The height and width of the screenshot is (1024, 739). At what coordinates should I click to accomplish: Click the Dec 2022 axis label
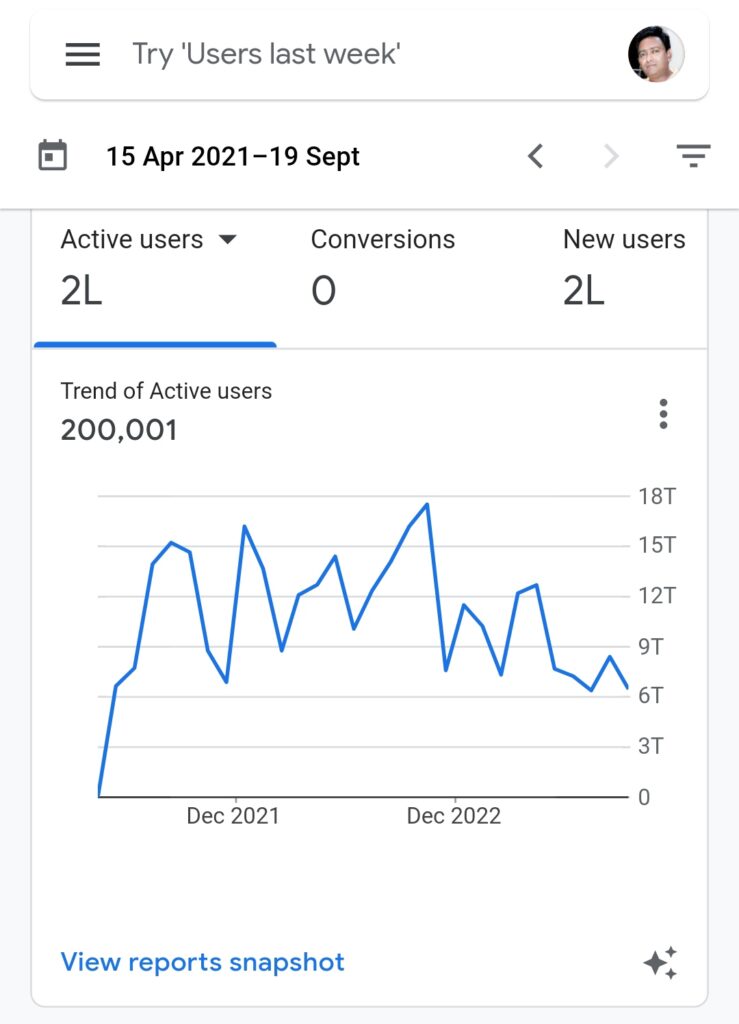click(x=453, y=816)
